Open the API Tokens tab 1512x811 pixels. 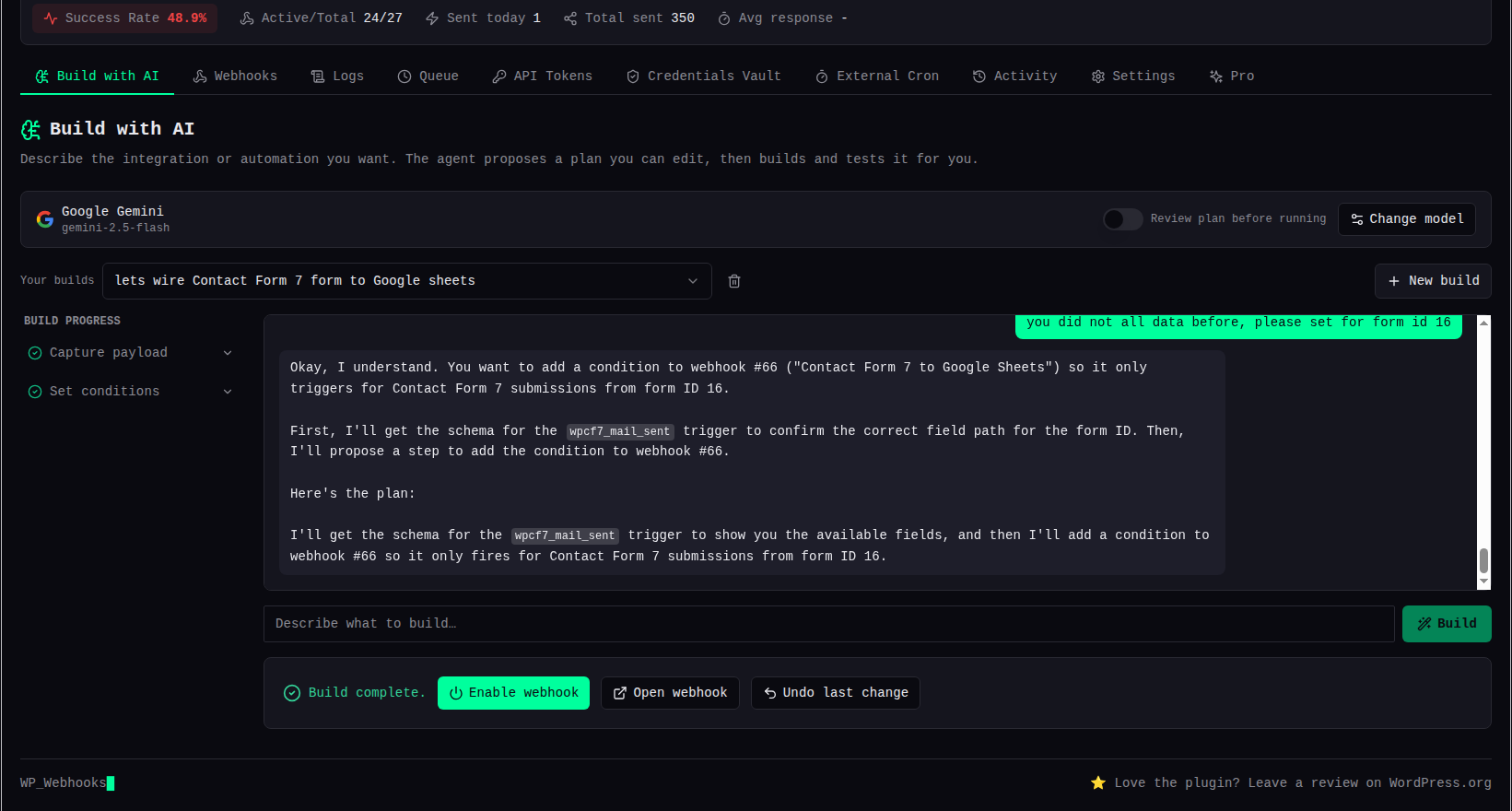point(543,76)
